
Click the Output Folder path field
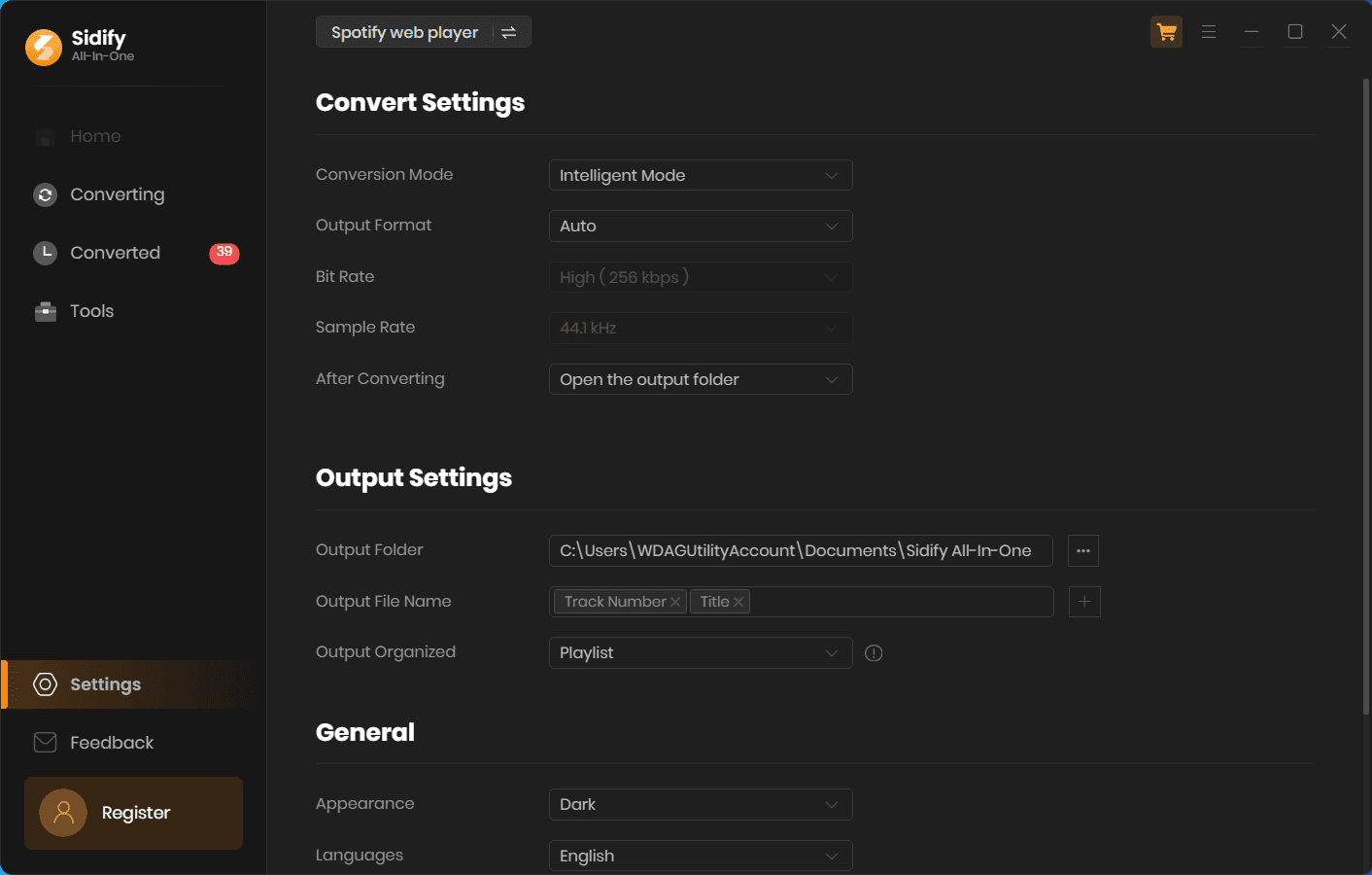(x=800, y=551)
